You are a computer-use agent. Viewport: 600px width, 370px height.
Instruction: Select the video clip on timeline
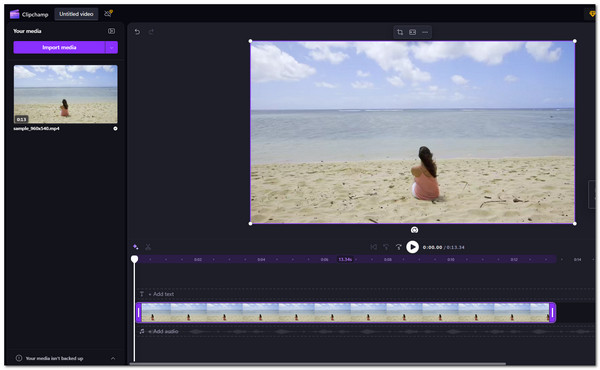[346, 313]
